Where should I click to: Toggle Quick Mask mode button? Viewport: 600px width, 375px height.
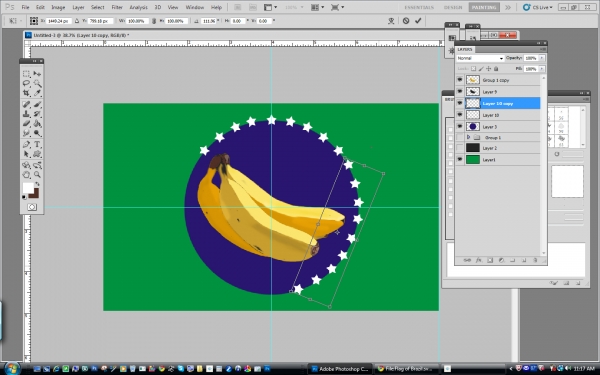[x=32, y=207]
